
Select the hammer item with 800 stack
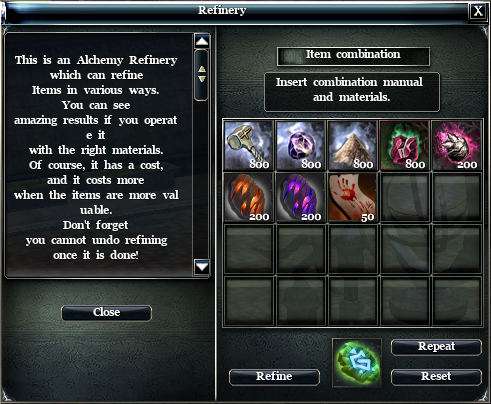(249, 146)
